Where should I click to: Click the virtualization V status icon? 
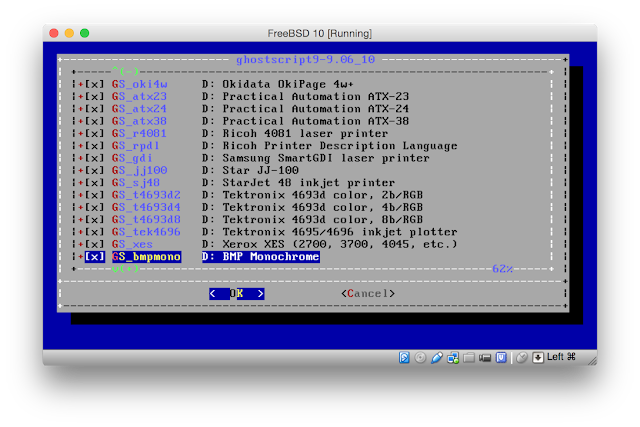tap(501, 358)
